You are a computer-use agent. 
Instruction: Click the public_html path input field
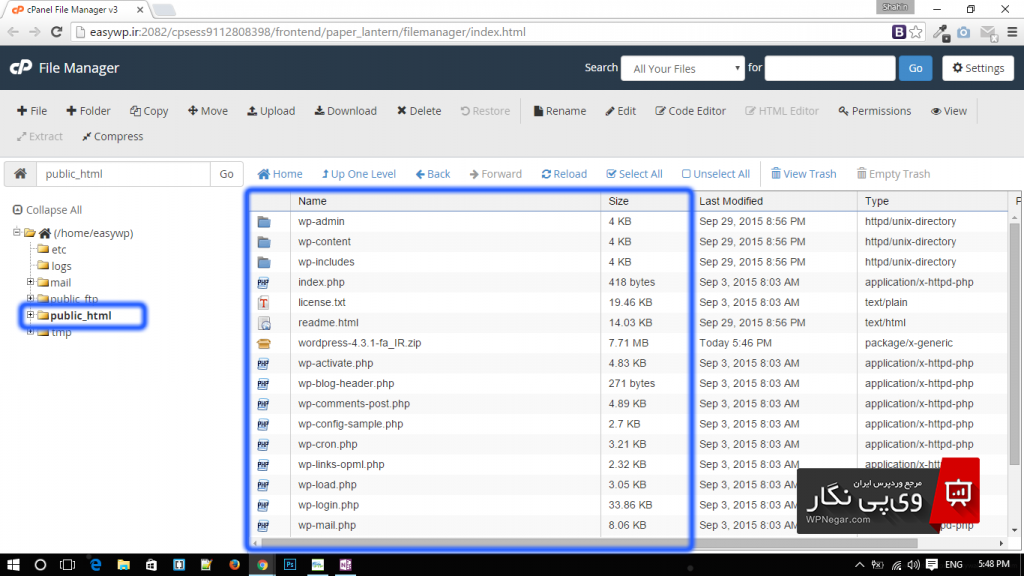(x=123, y=174)
